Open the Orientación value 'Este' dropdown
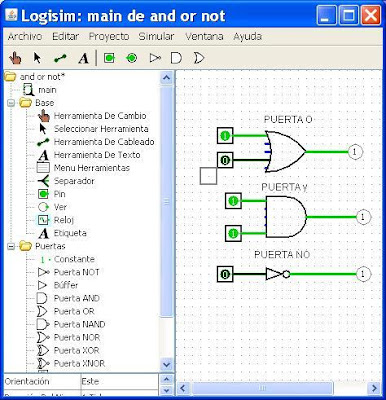 pyautogui.click(x=119, y=381)
